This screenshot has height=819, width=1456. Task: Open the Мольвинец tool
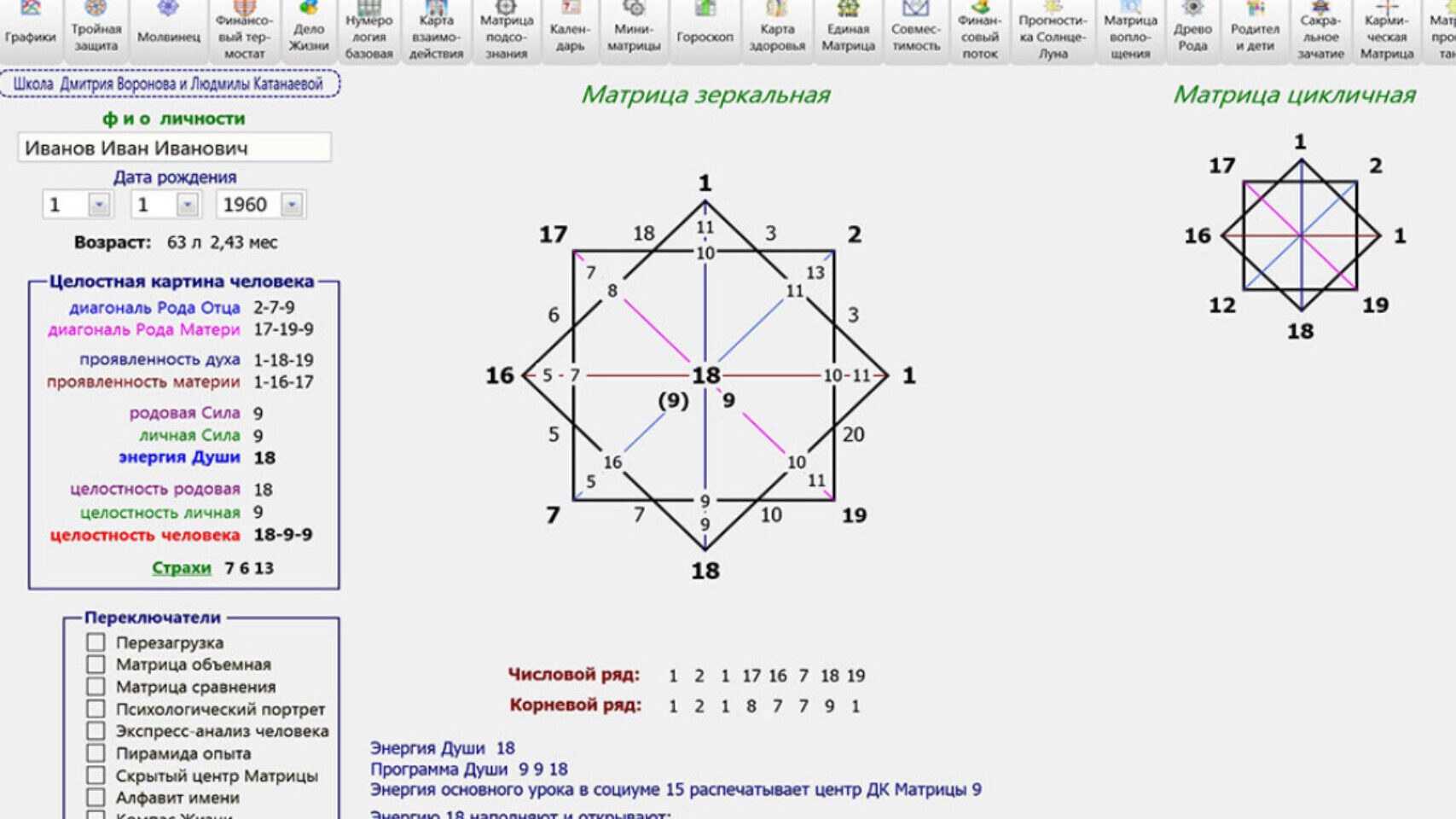coord(168,27)
